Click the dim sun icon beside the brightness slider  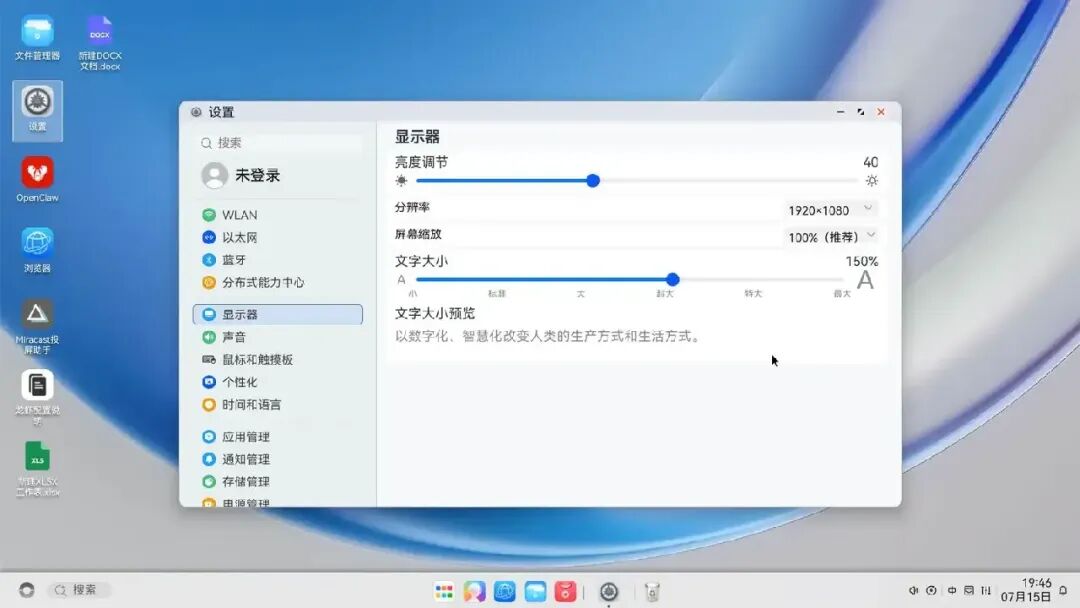pyautogui.click(x=402, y=180)
